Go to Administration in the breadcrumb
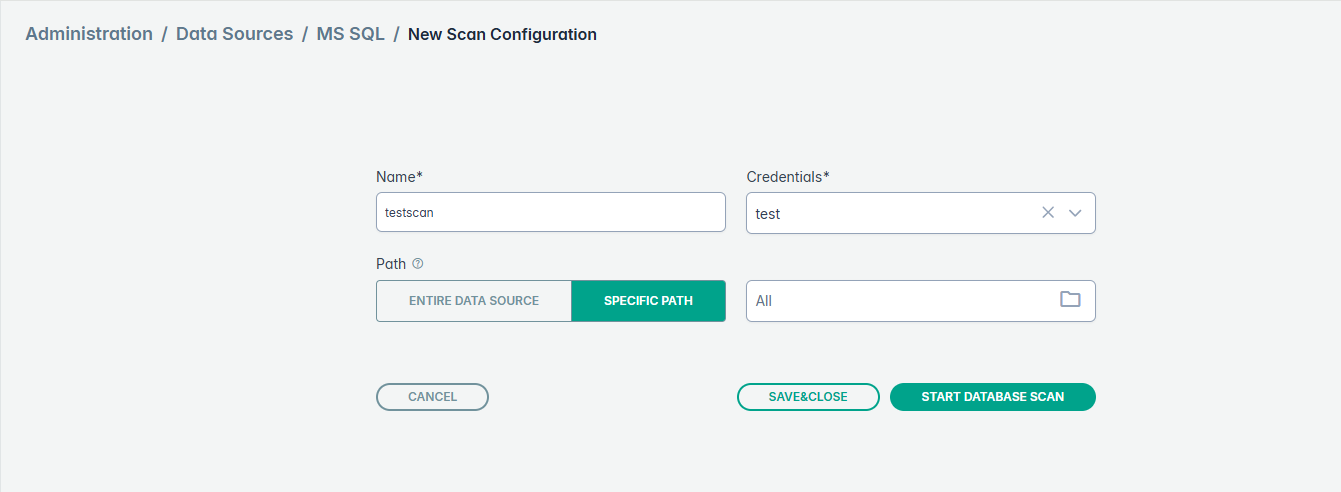Viewport: 1341px width, 492px height. (x=89, y=34)
